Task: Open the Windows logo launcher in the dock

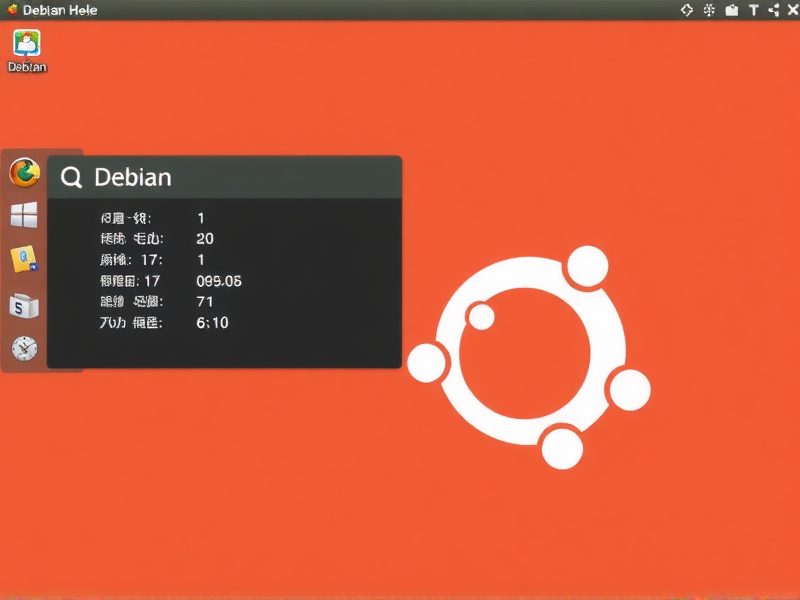Action: tap(25, 213)
